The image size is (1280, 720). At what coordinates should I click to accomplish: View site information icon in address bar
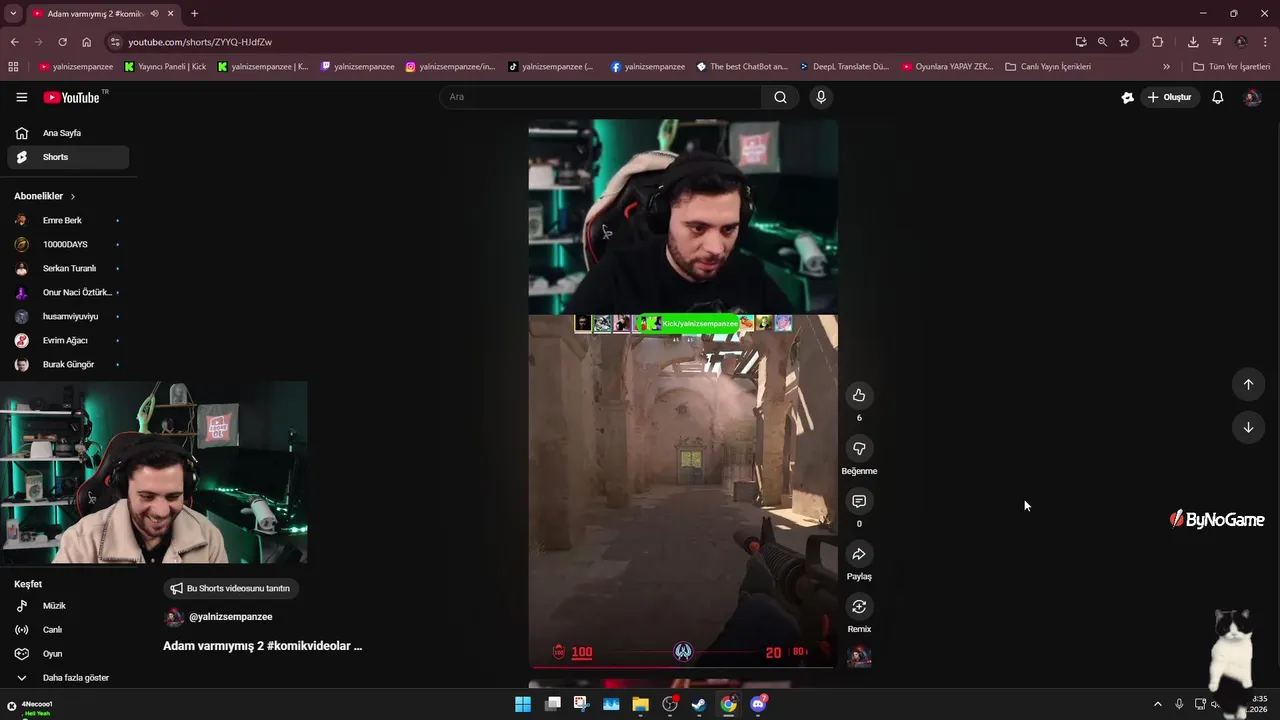pyautogui.click(x=115, y=42)
